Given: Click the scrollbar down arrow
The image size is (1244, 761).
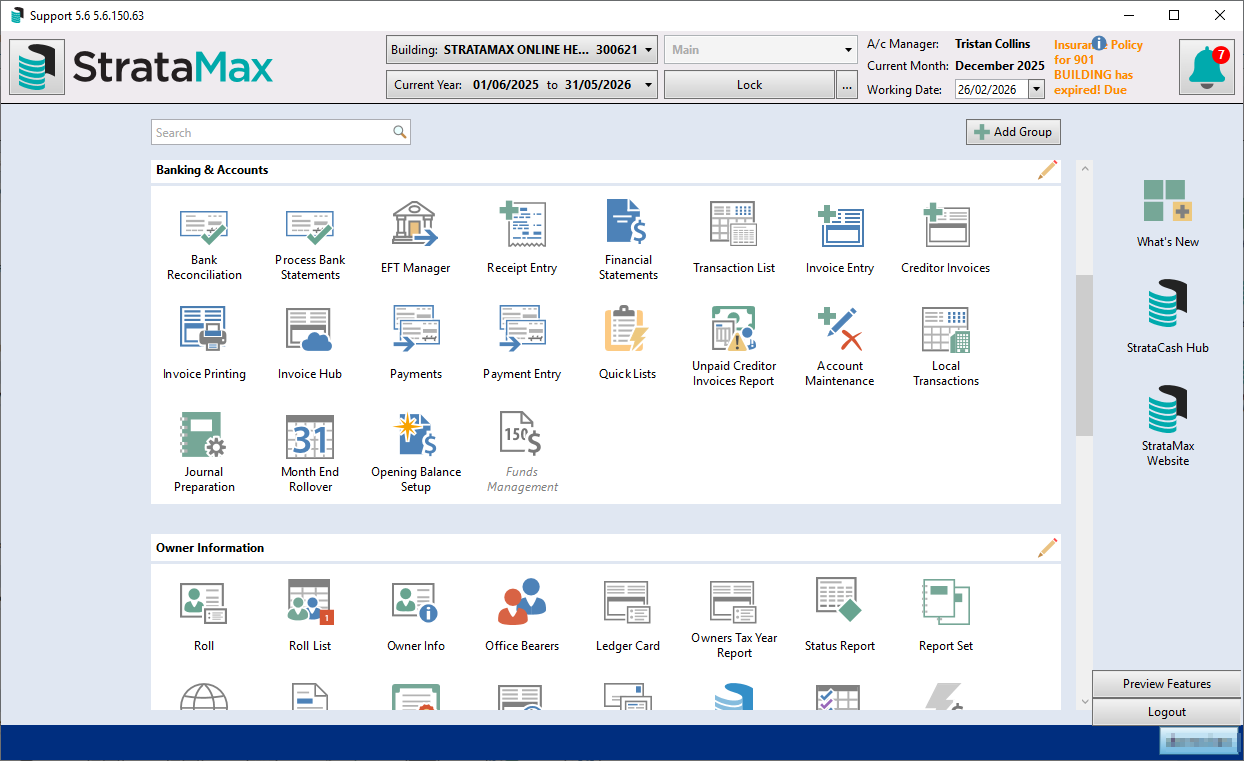Looking at the screenshot, I should point(1084,702).
